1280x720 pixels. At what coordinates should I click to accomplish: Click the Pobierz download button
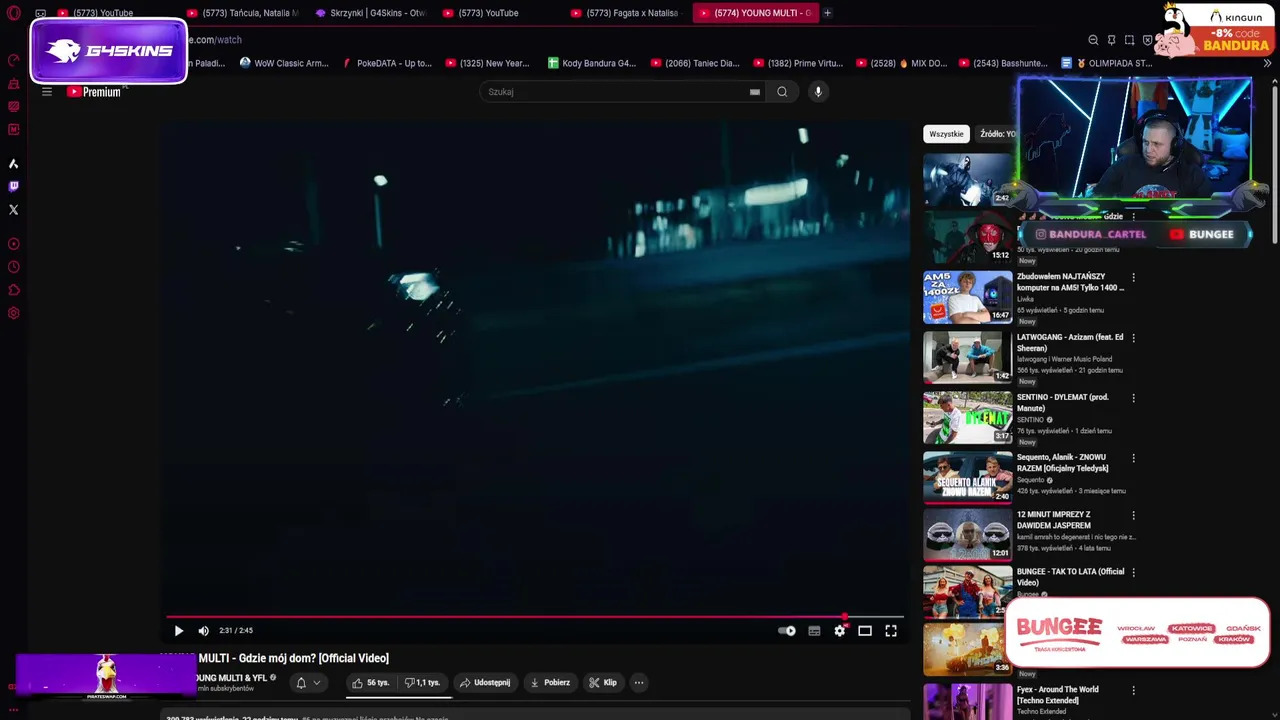(550, 683)
